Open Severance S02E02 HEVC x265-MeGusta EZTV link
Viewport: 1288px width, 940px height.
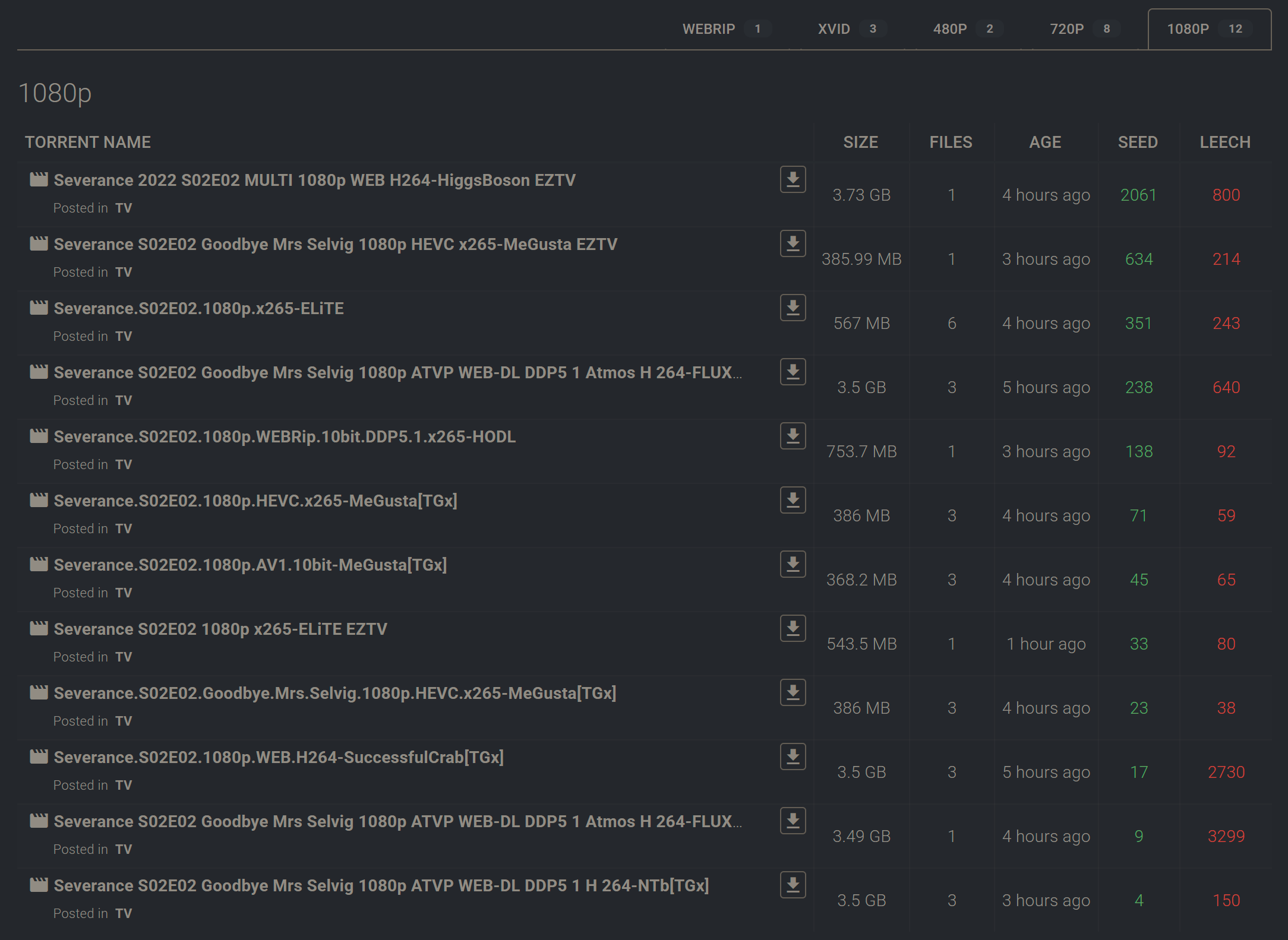point(336,244)
